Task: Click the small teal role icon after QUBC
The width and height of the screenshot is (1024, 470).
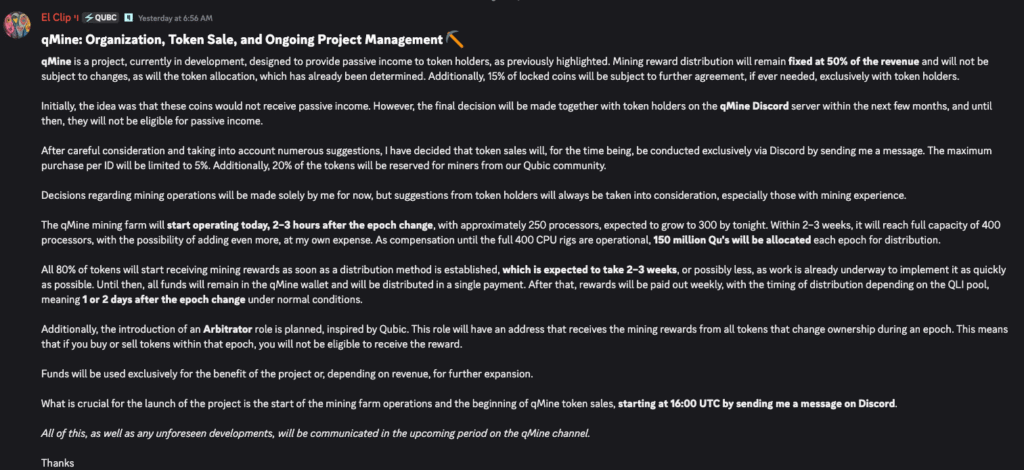Action: (x=128, y=17)
